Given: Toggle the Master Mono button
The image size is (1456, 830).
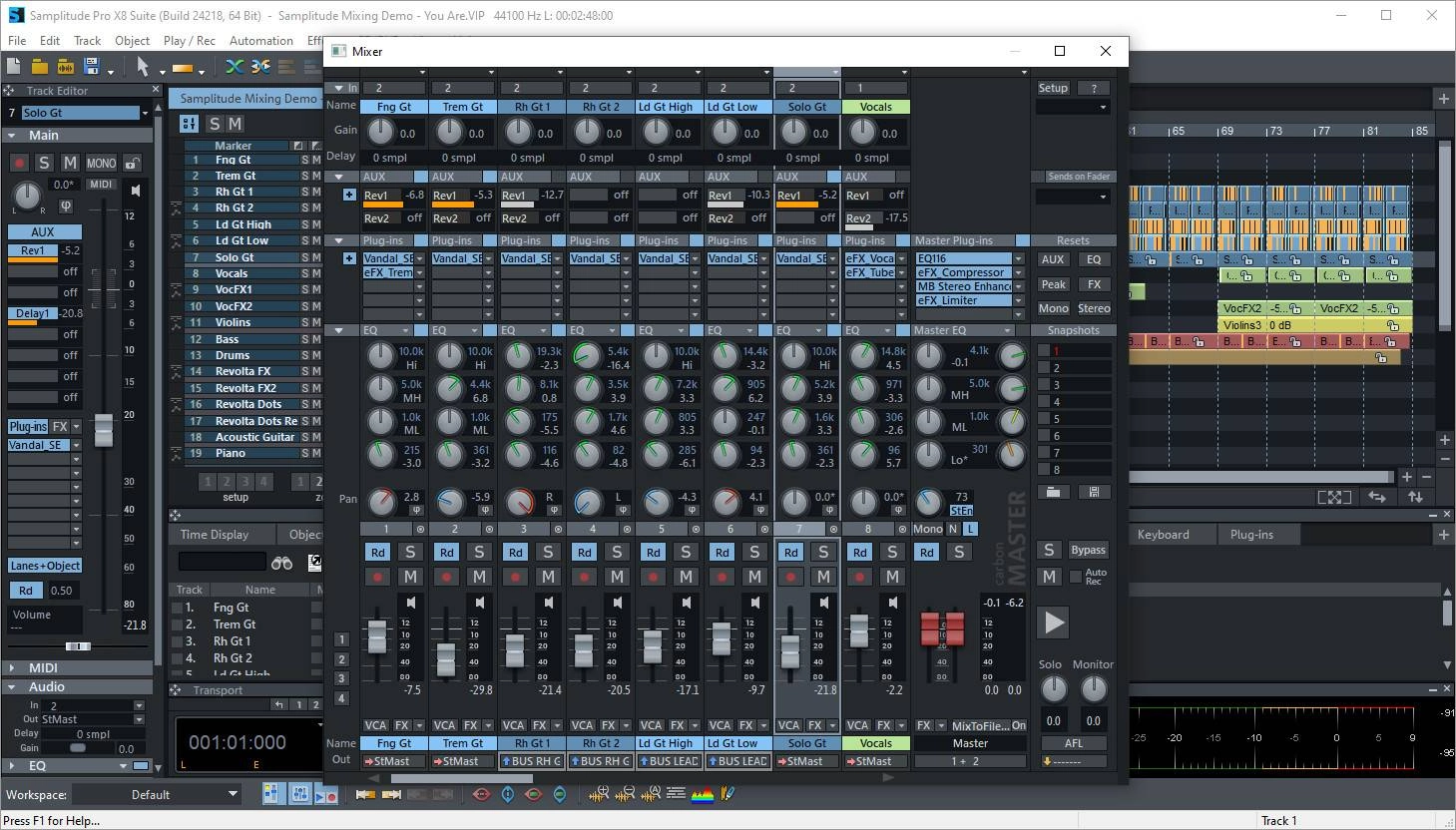Looking at the screenshot, I should 926,529.
